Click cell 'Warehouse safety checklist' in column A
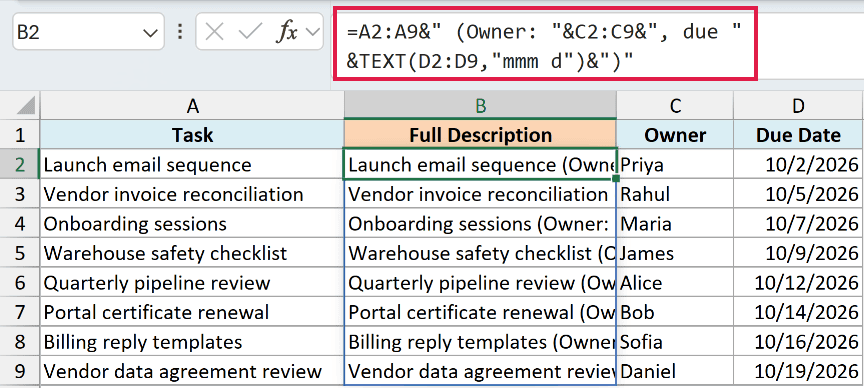 192,253
